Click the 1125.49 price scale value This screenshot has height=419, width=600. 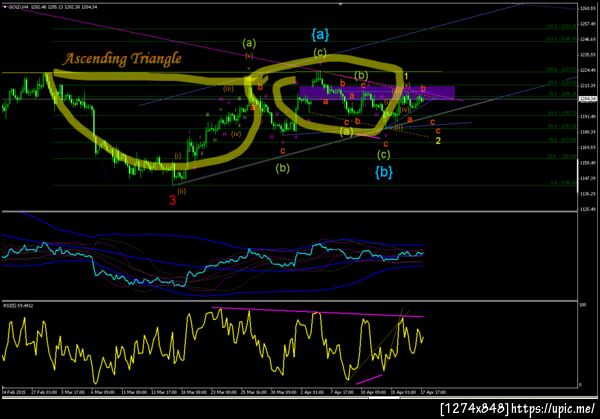(587, 209)
